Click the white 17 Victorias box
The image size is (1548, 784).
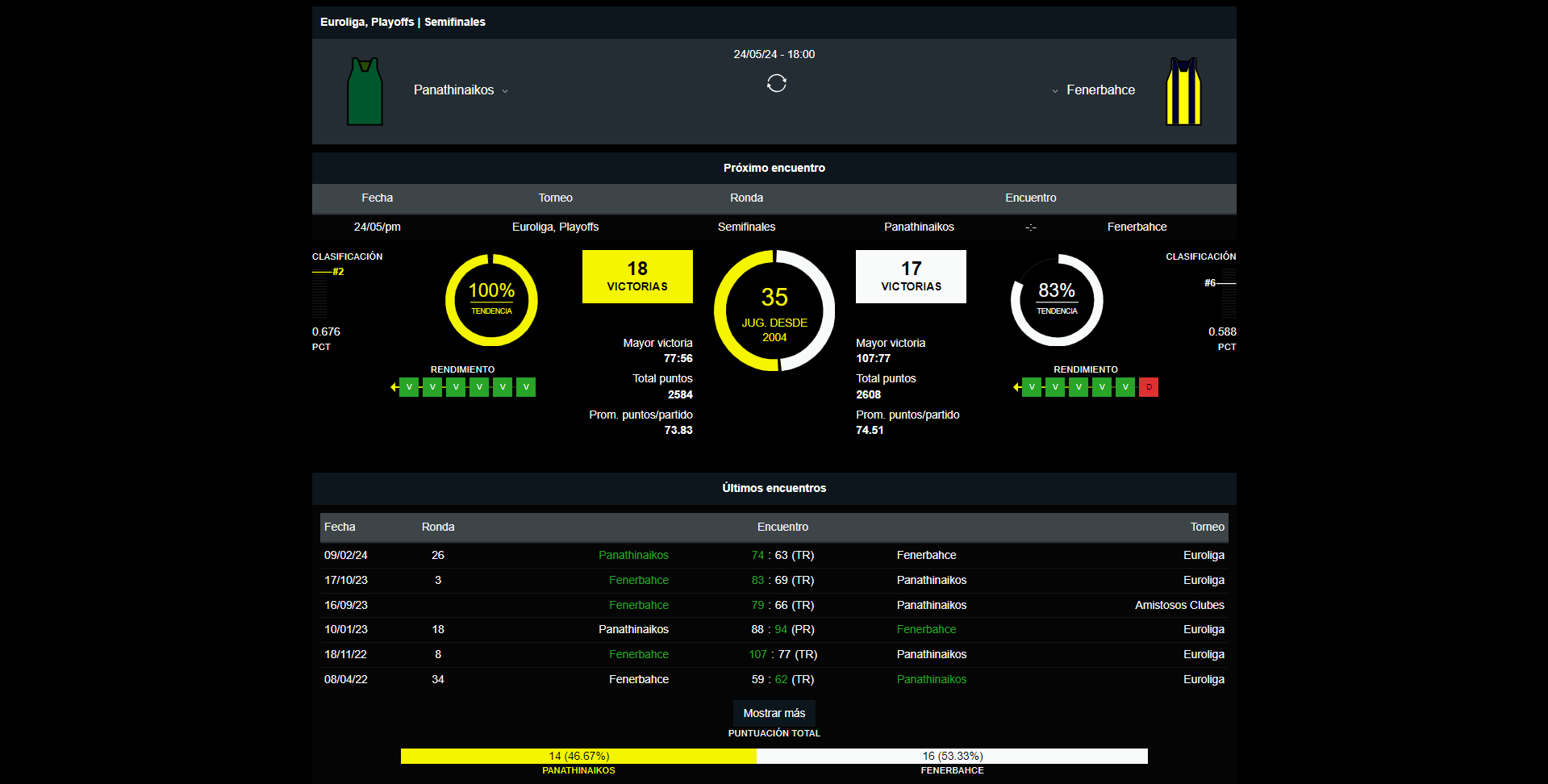pos(911,277)
